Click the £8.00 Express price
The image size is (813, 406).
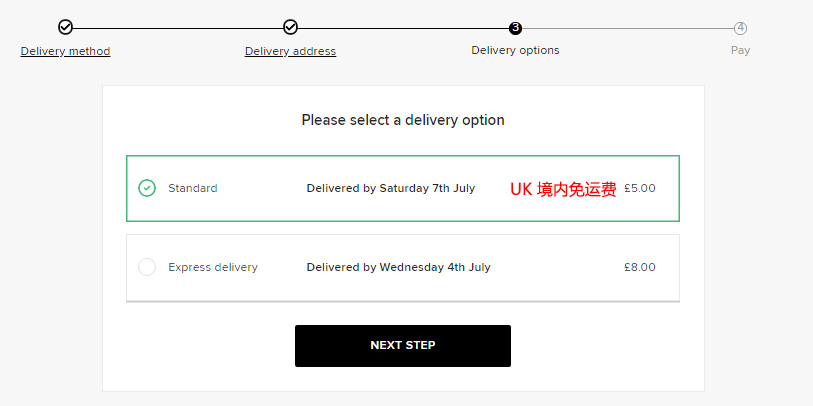[x=639, y=267]
